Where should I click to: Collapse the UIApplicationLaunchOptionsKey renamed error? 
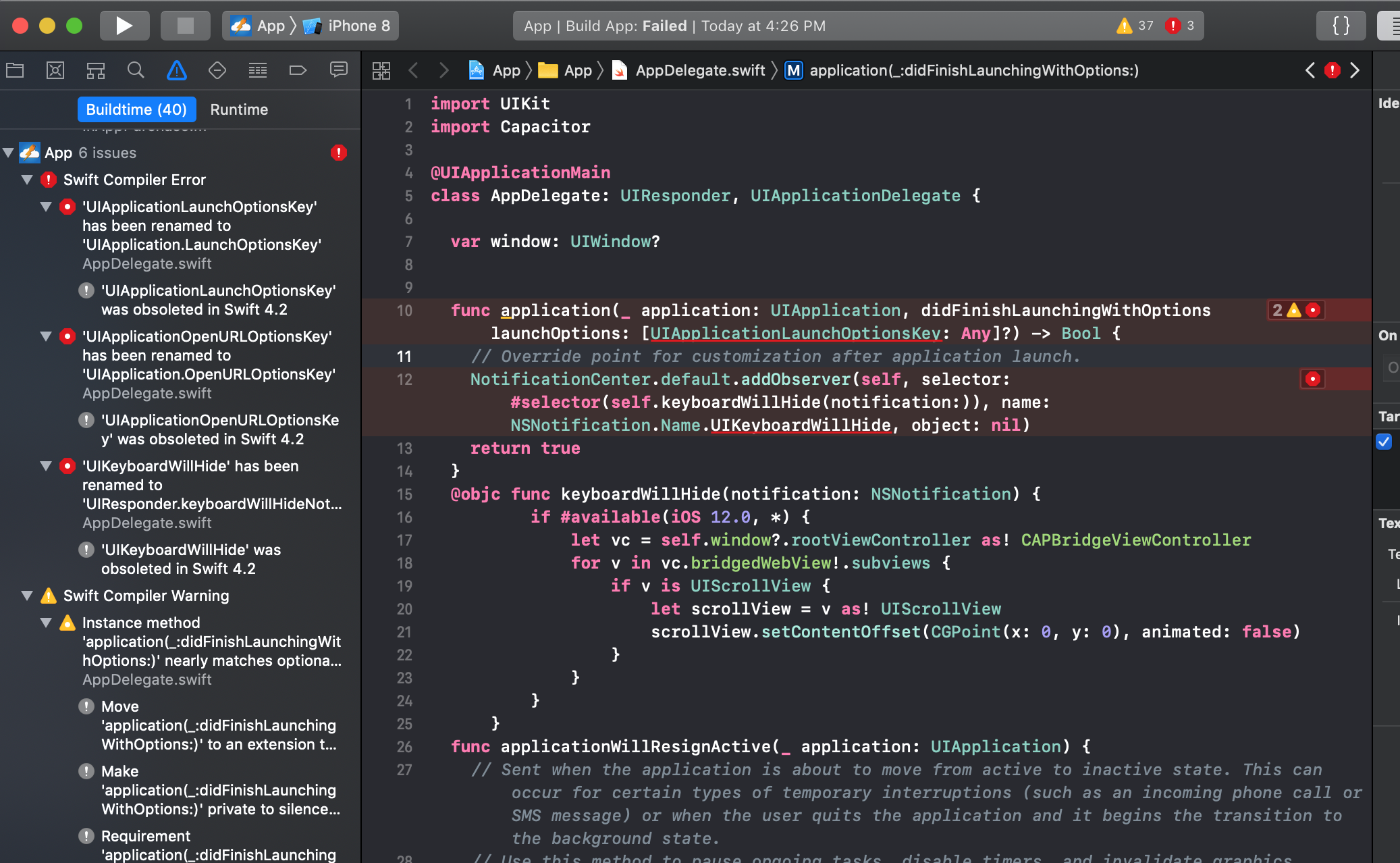coord(46,207)
